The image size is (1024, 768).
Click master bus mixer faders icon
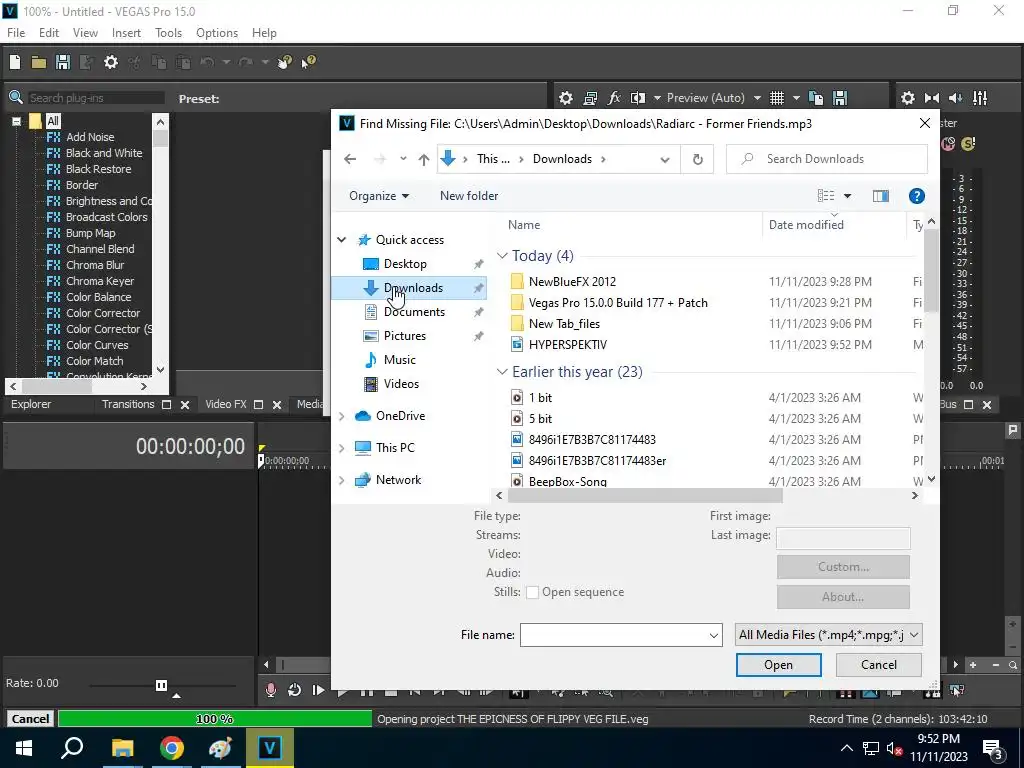[980, 98]
